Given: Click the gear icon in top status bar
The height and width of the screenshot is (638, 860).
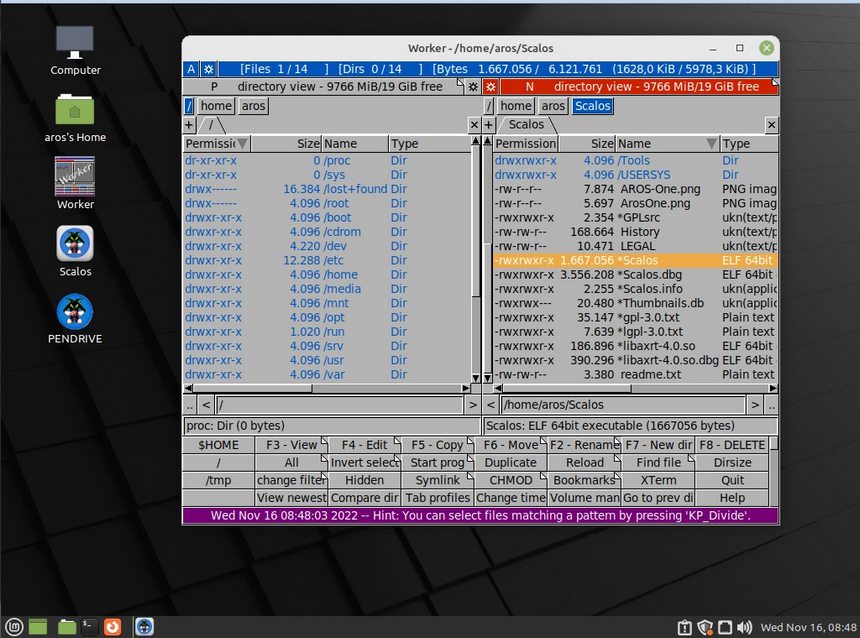Looking at the screenshot, I should 208,69.
